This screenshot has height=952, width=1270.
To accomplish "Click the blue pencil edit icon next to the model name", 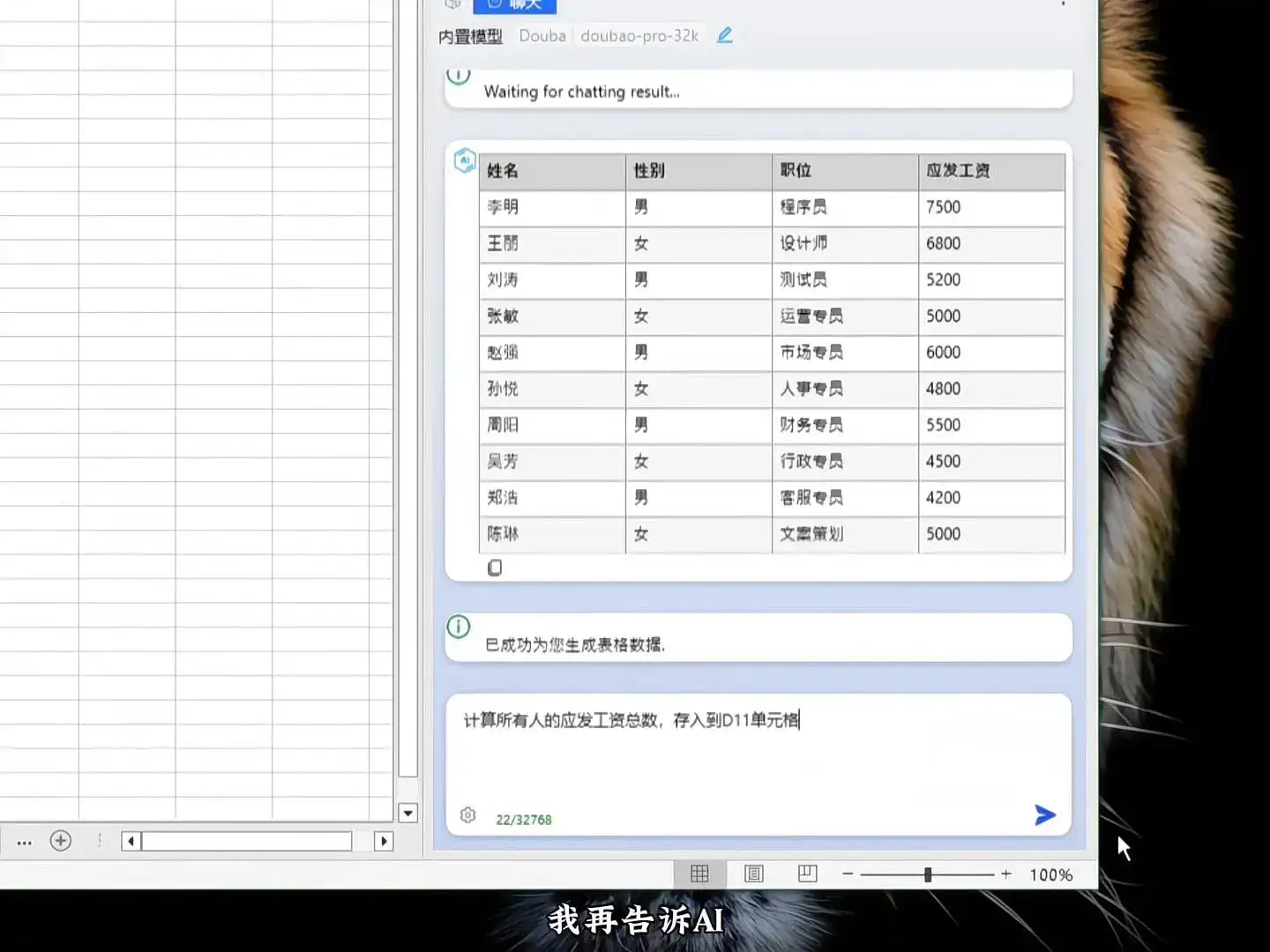I will (724, 35).
